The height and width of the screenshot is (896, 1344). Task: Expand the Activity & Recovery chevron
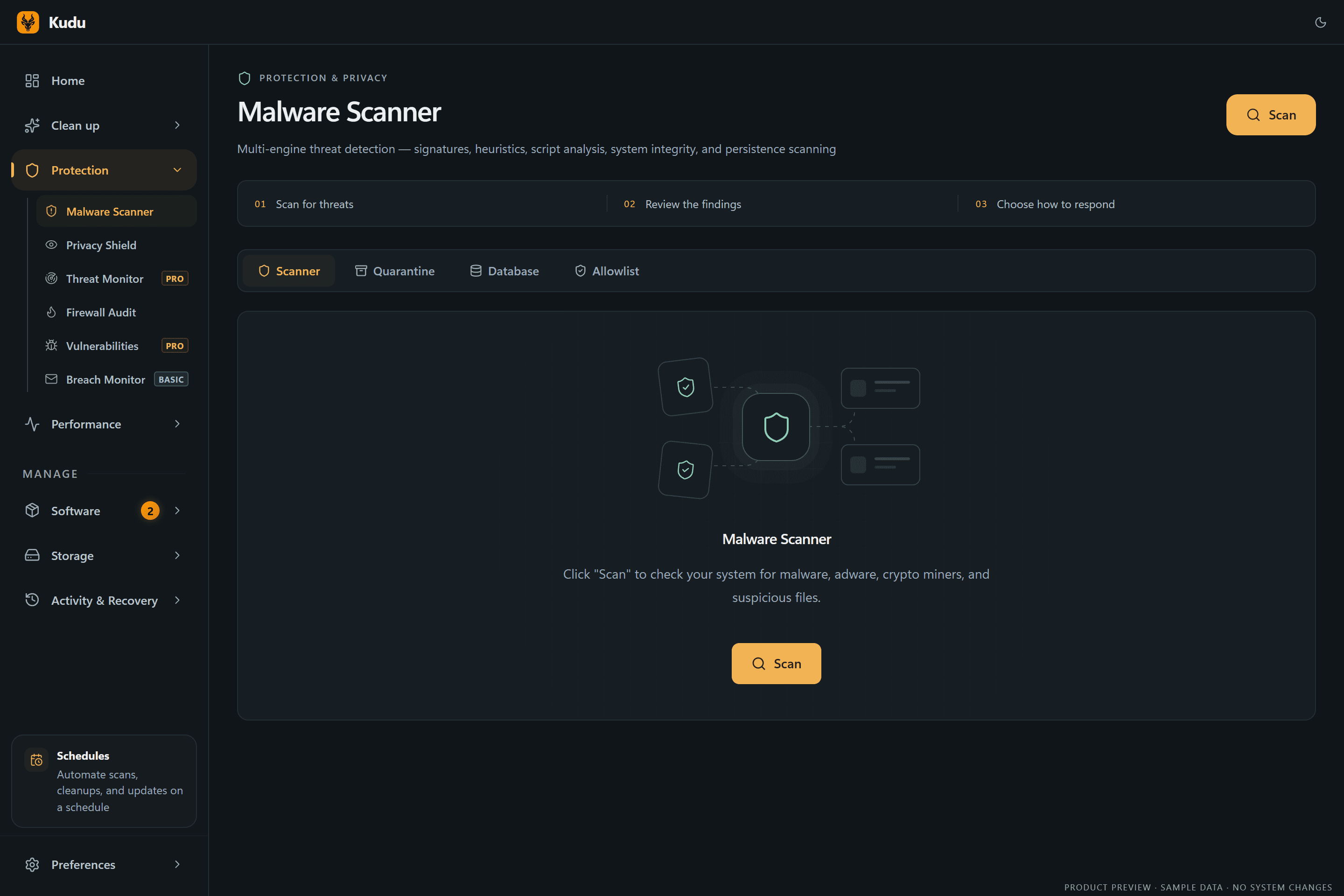point(177,600)
